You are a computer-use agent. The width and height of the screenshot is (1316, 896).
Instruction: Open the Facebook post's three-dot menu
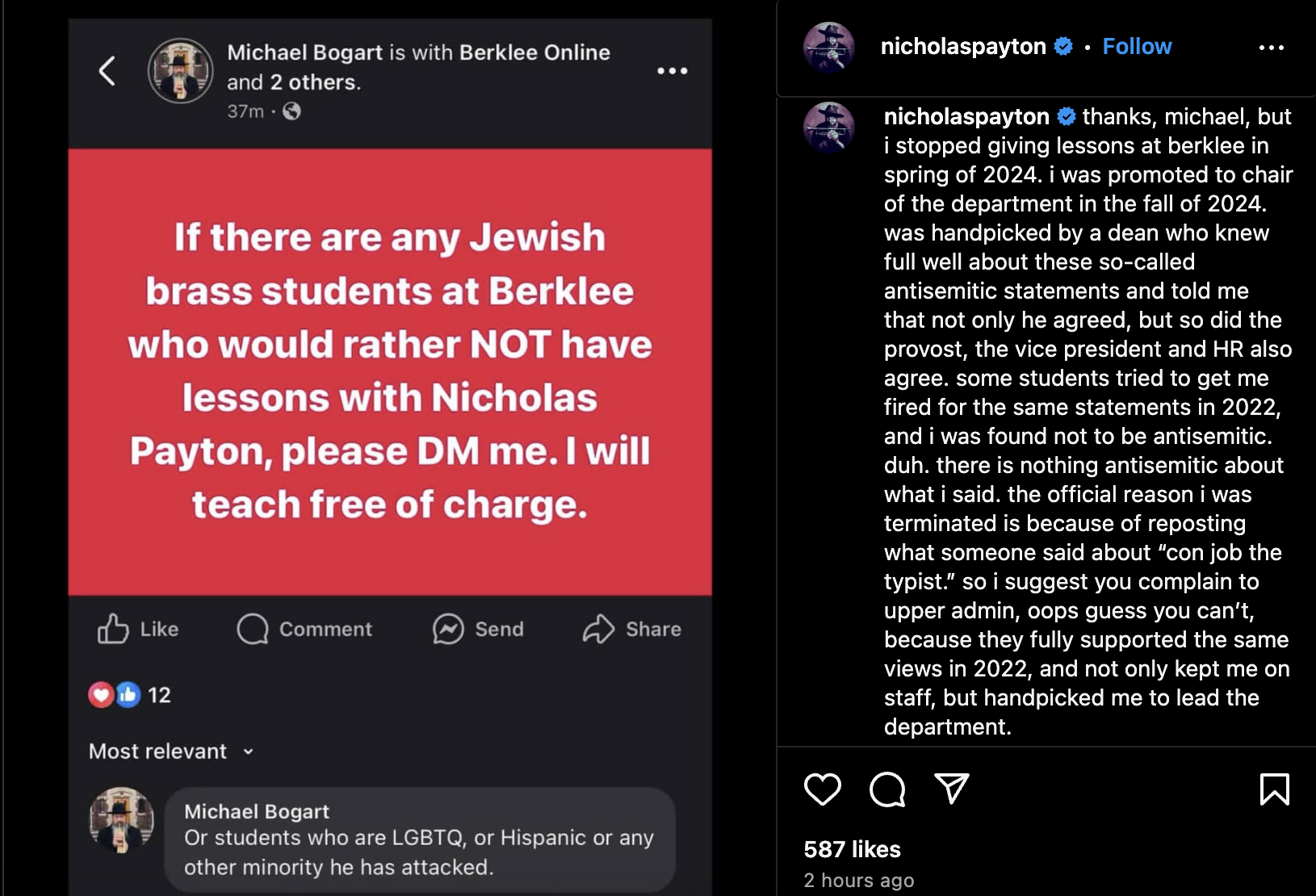coord(672,71)
